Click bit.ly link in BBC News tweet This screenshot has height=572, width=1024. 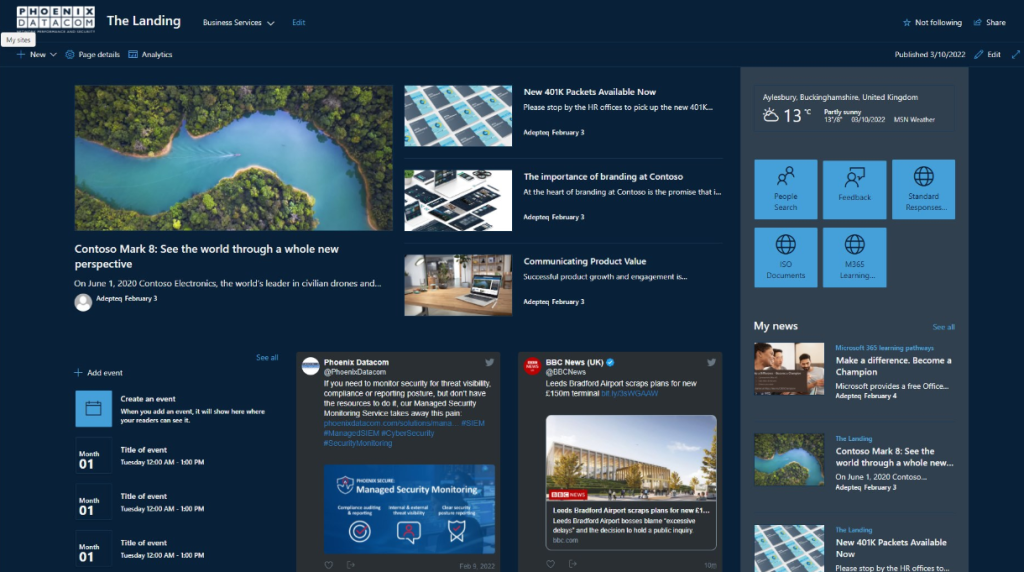click(630, 394)
